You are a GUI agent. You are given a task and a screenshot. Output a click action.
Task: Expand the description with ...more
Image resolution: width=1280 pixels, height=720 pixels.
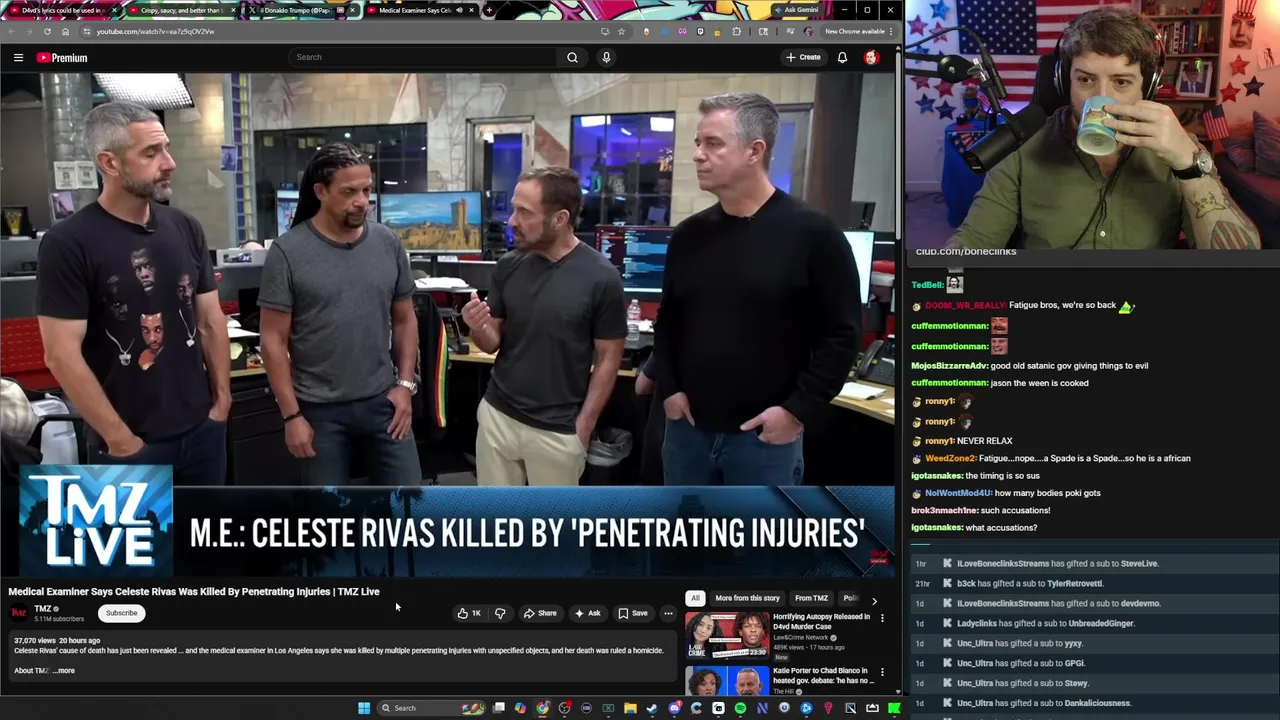[x=64, y=670]
